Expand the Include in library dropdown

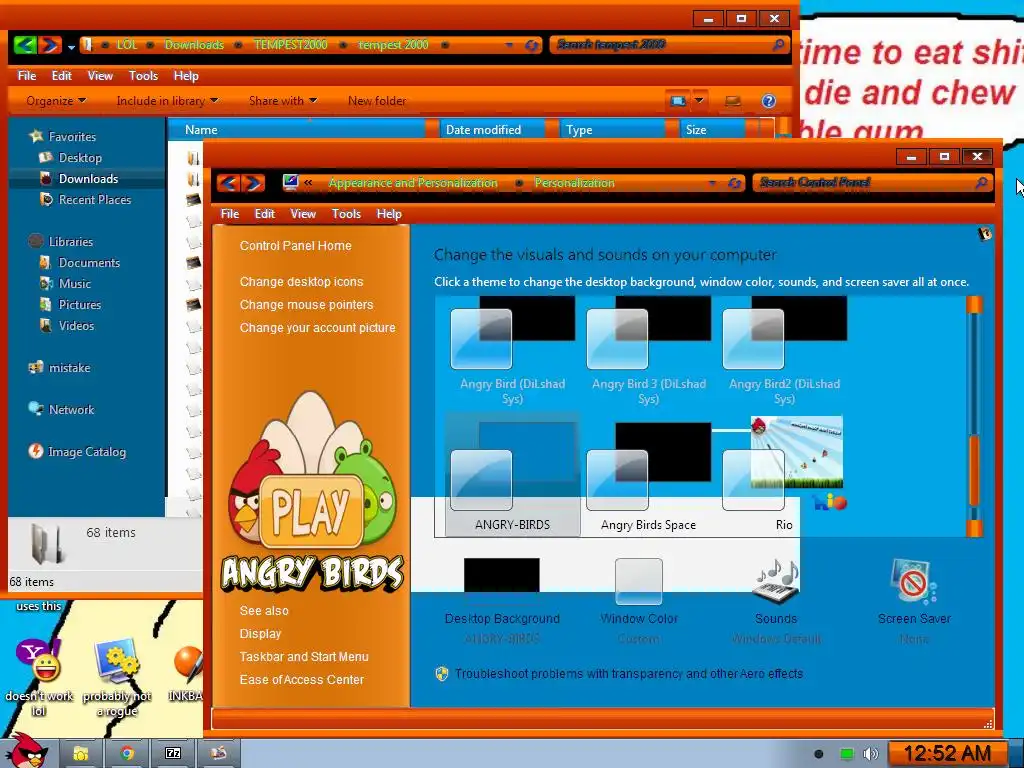point(167,101)
